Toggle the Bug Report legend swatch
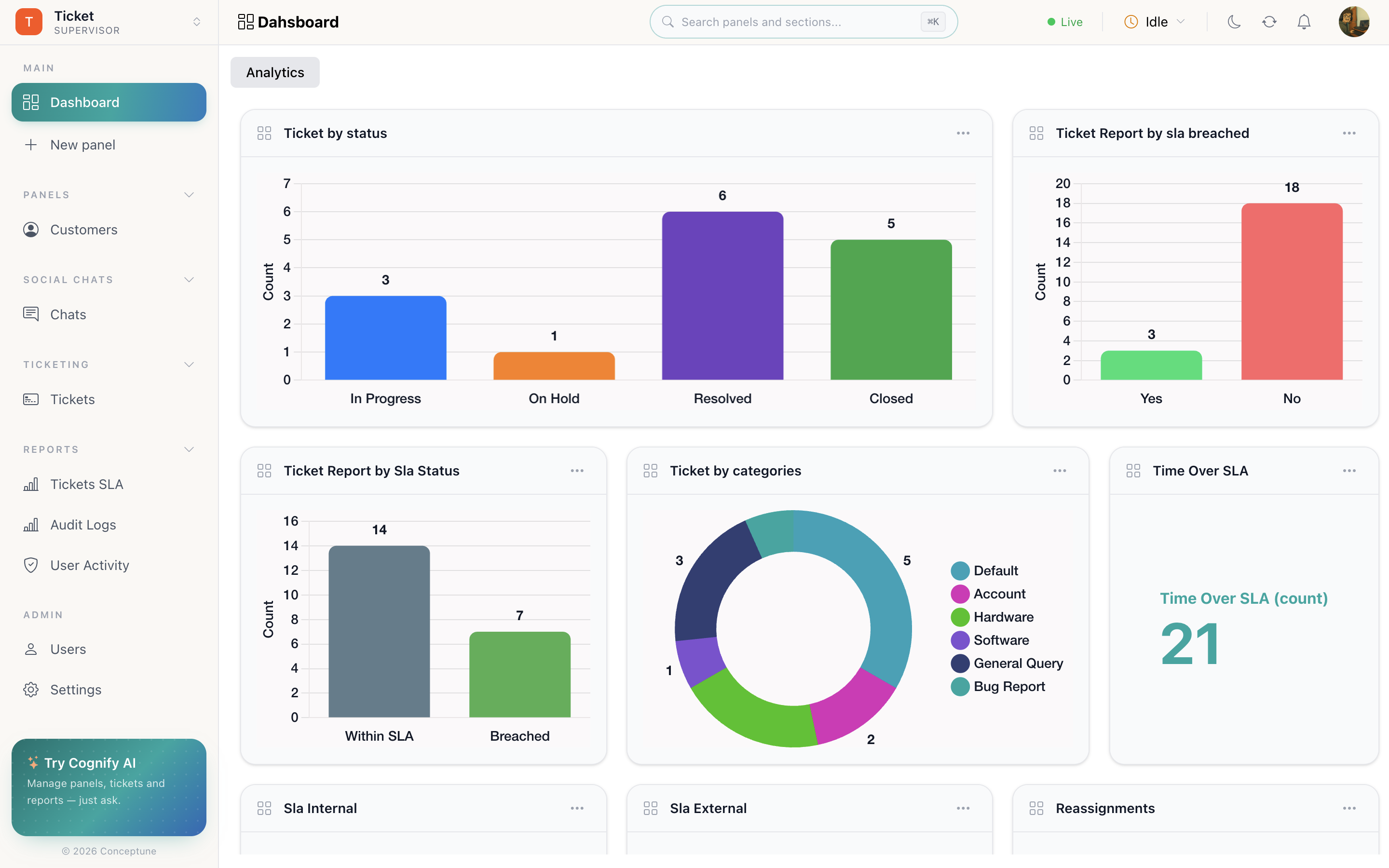This screenshot has width=1389, height=868. click(x=960, y=687)
